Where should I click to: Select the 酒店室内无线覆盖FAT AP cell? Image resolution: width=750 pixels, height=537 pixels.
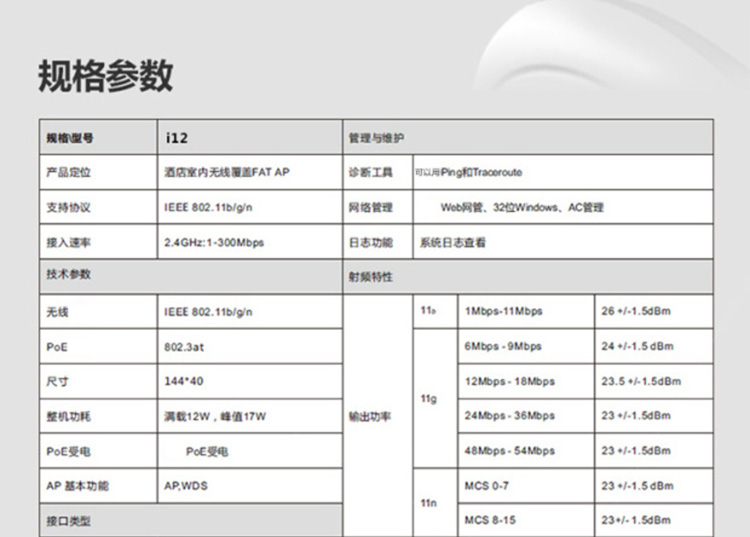click(x=226, y=172)
